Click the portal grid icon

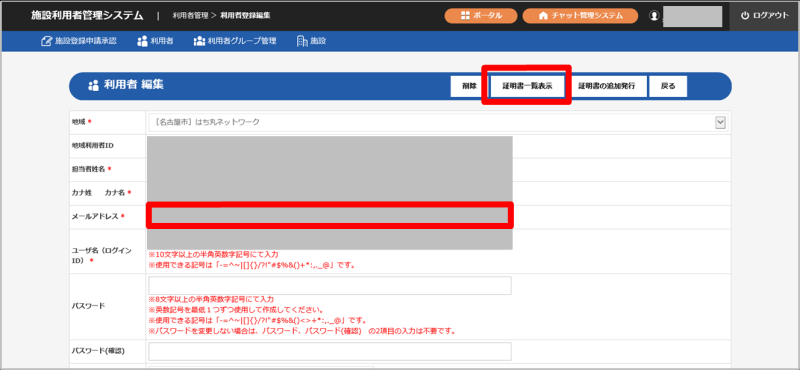[465, 16]
